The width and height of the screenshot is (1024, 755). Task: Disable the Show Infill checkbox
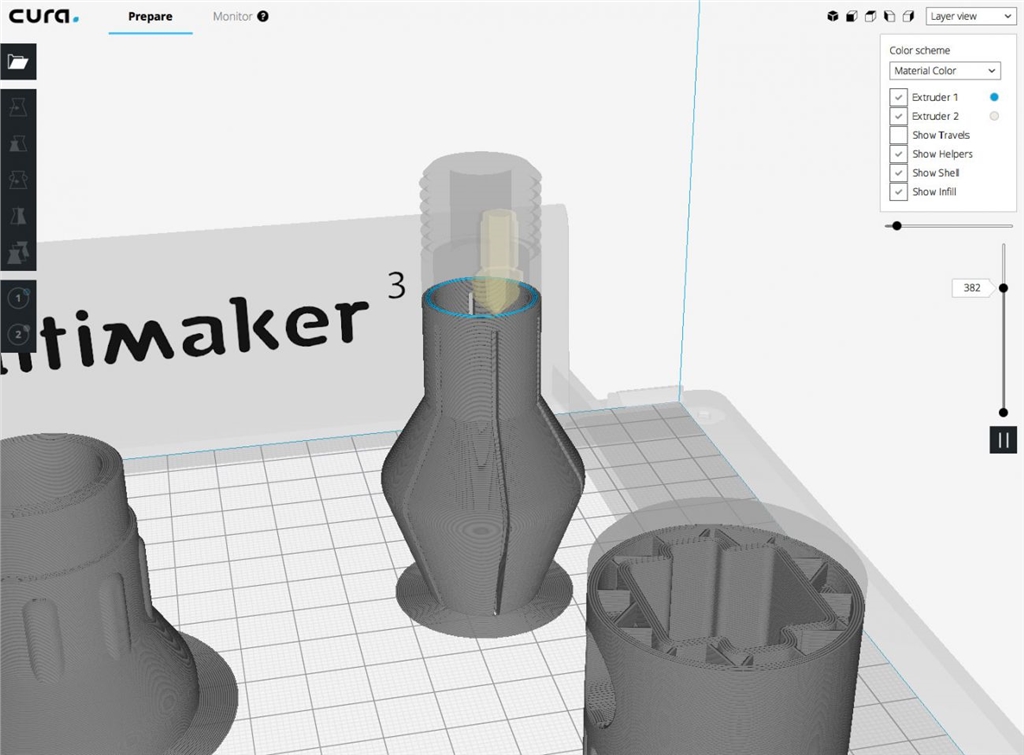click(898, 192)
